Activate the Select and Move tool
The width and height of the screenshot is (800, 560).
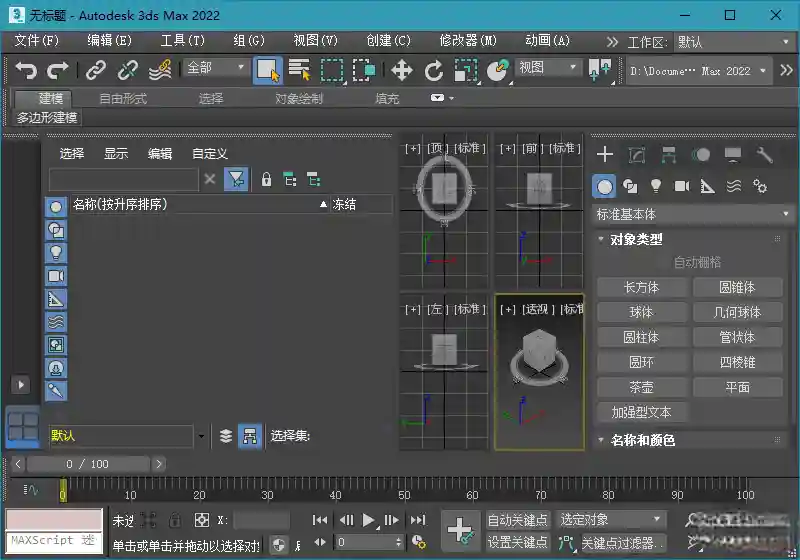[x=402, y=70]
